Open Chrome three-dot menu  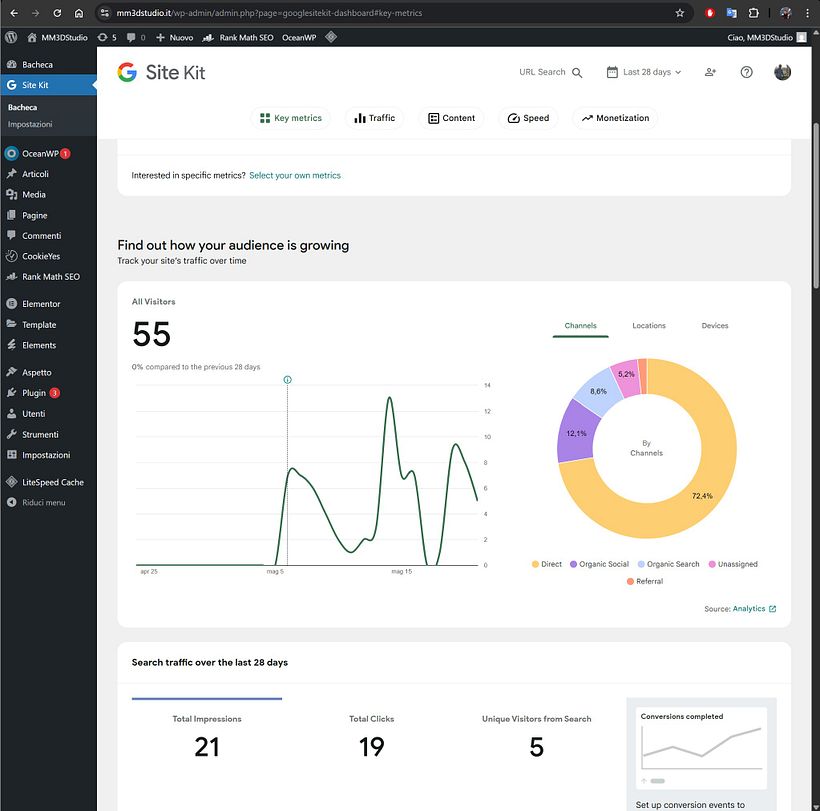807,13
